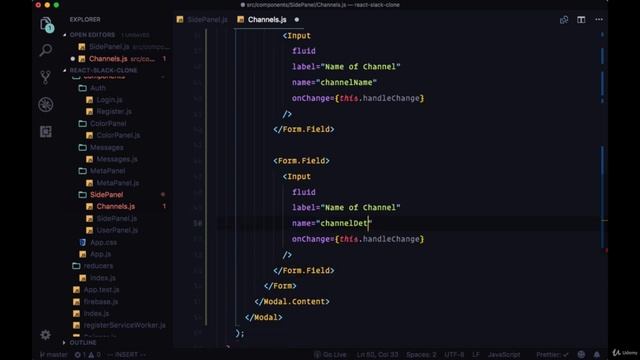Open App.css in the file tree

103,242
